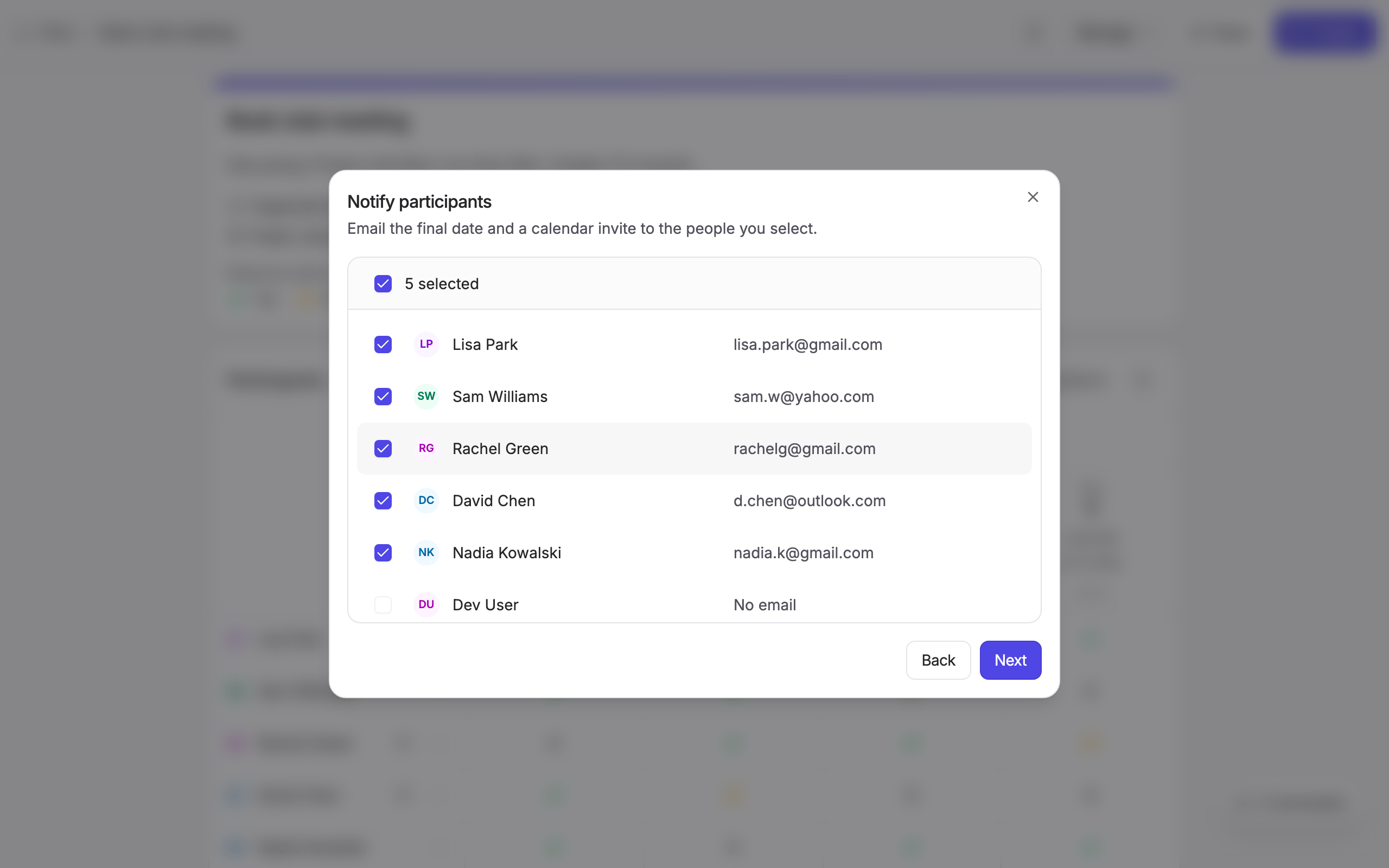Uncheck Sam Williams' checkbox
The image size is (1389, 868).
pyautogui.click(x=383, y=397)
